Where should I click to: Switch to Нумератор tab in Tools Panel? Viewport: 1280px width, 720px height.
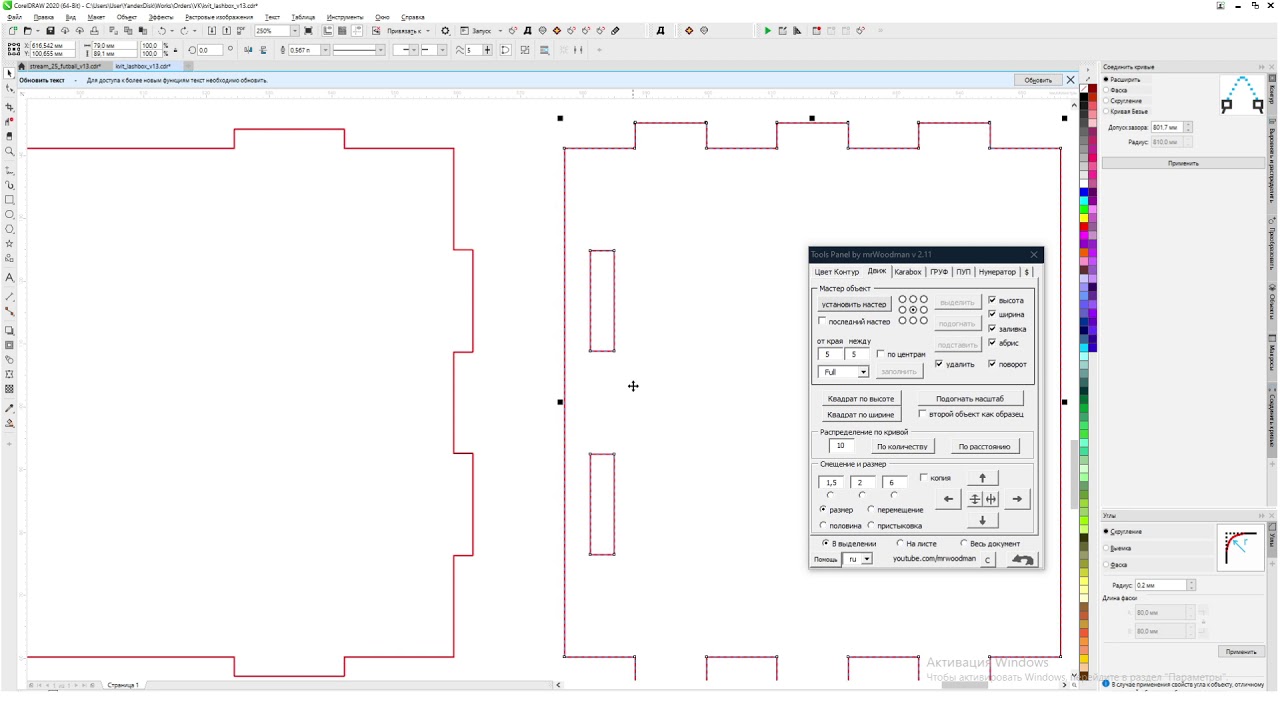click(x=997, y=272)
